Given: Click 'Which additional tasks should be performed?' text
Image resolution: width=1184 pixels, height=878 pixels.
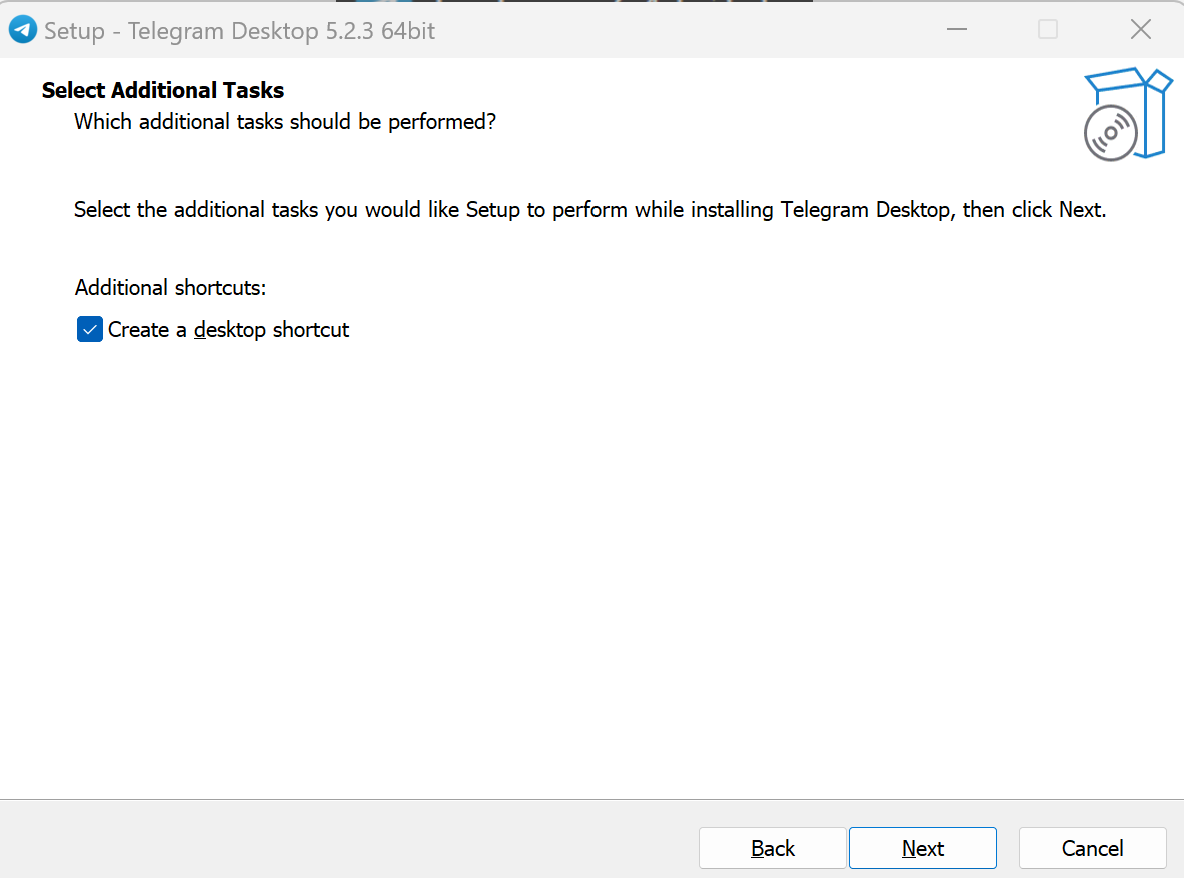Looking at the screenshot, I should pos(285,122).
